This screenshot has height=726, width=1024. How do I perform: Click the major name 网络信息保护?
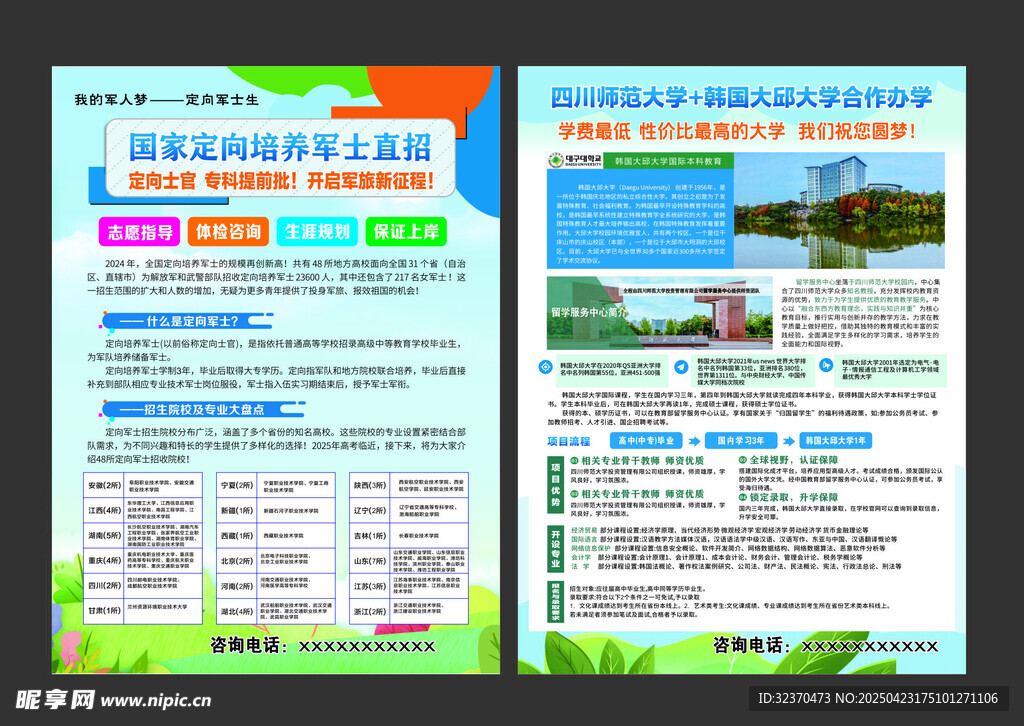coord(591,548)
